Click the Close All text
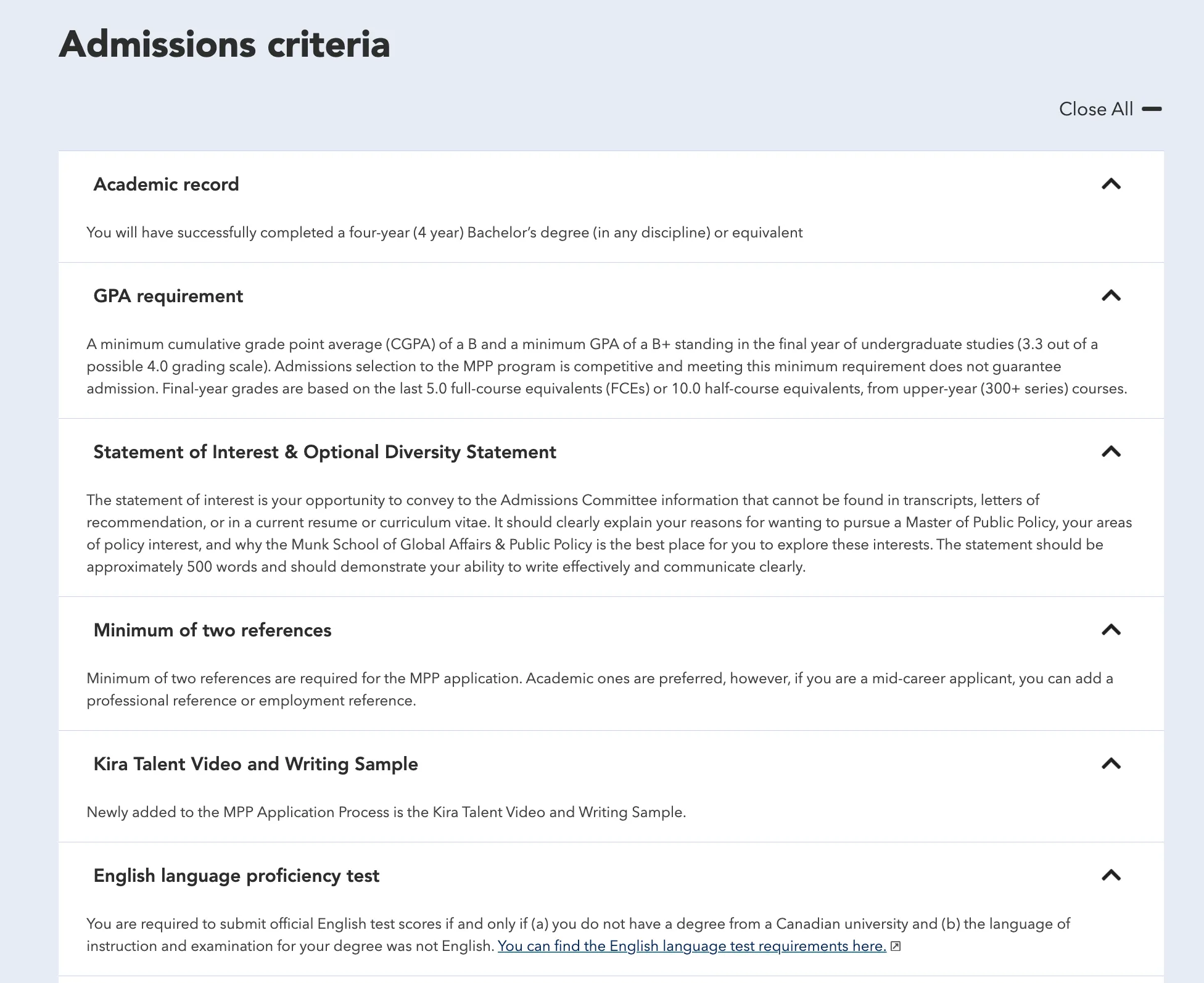 [1095, 109]
